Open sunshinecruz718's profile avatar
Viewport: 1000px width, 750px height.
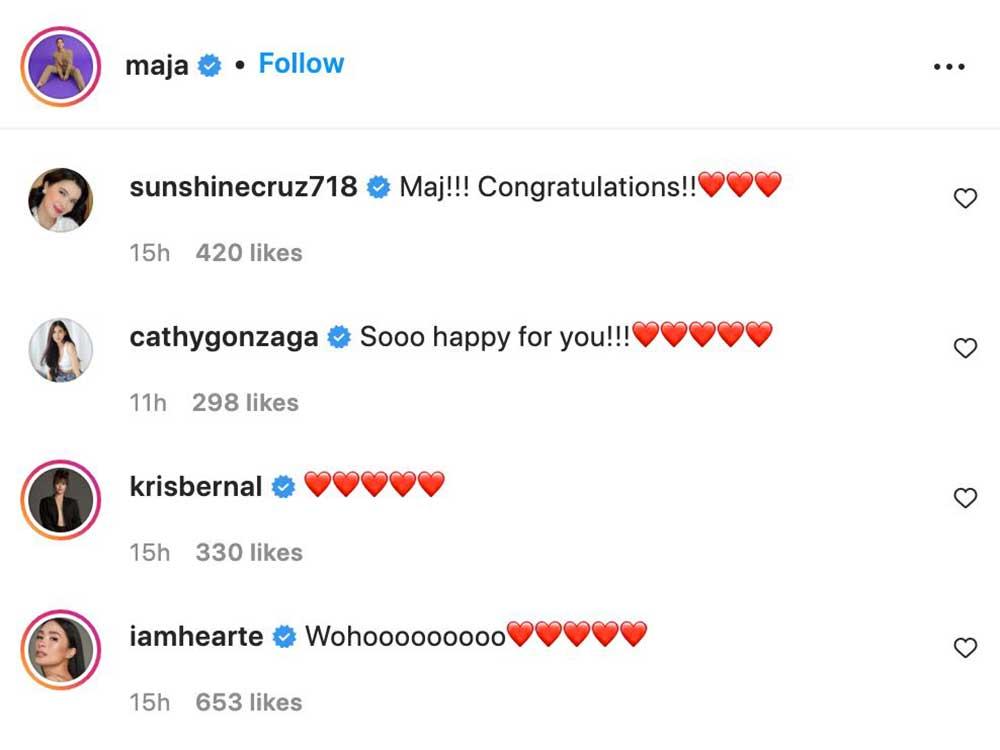click(x=60, y=199)
